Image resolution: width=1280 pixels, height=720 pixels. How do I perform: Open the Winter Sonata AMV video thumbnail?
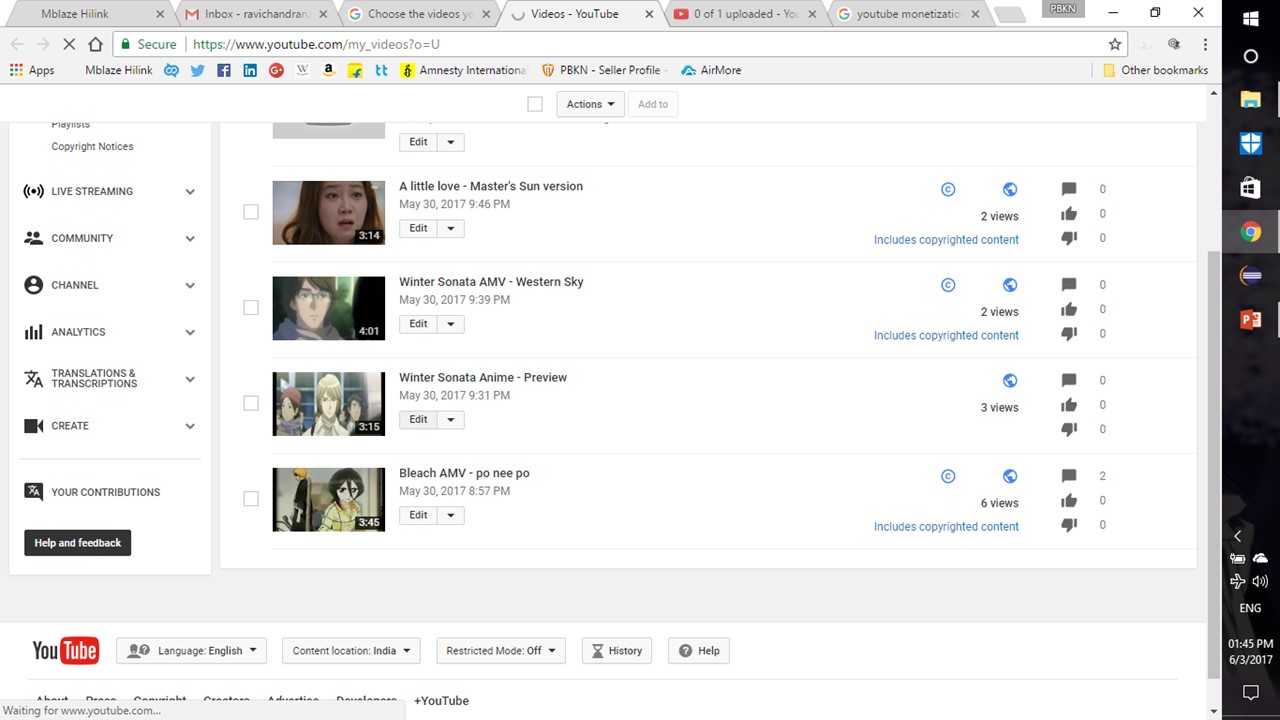(x=328, y=308)
